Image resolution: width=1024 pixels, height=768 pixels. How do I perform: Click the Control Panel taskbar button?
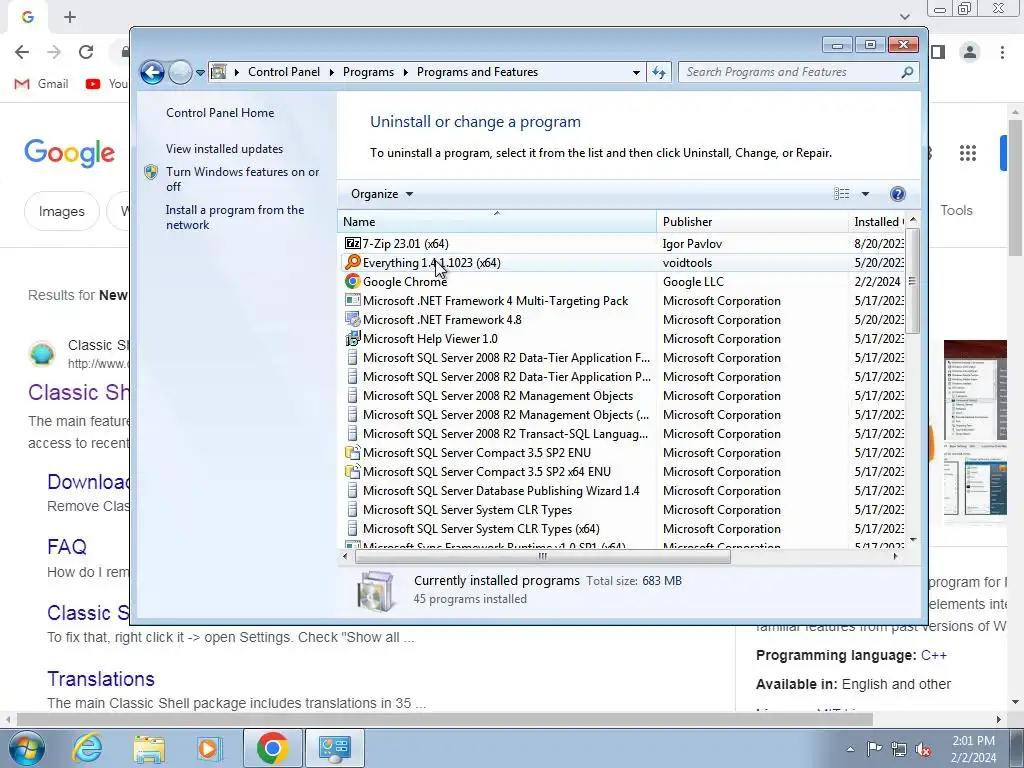334,748
